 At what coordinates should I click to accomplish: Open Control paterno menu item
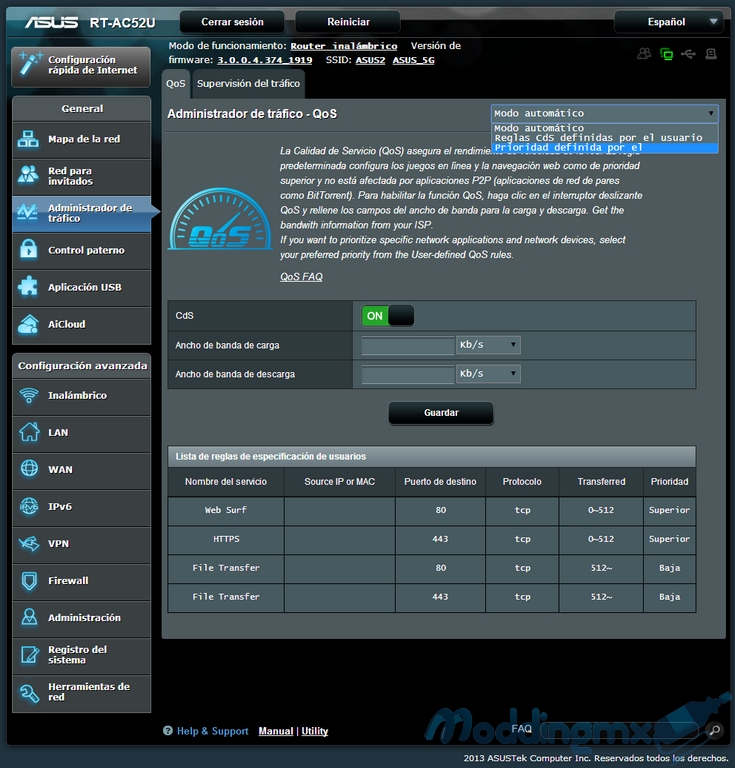tap(81, 250)
